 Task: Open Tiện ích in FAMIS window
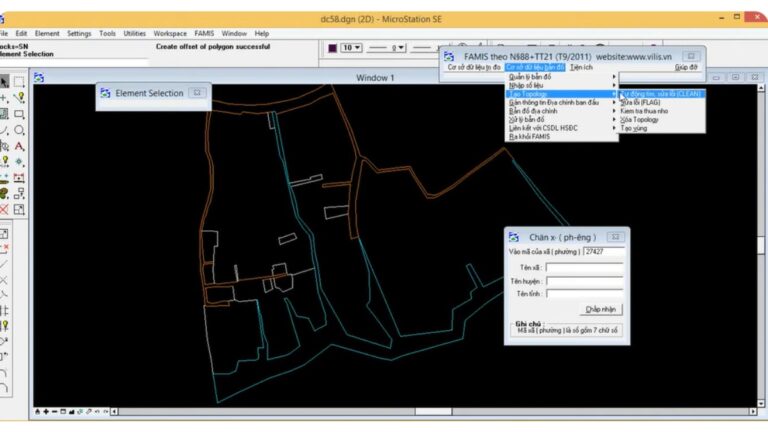coord(582,67)
